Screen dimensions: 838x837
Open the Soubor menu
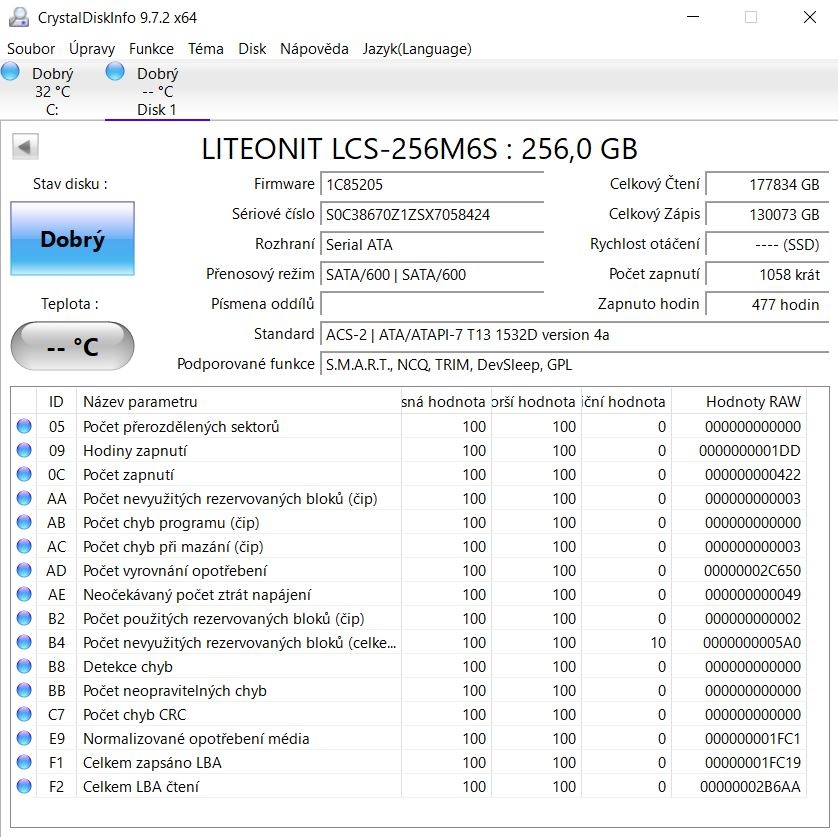click(31, 49)
